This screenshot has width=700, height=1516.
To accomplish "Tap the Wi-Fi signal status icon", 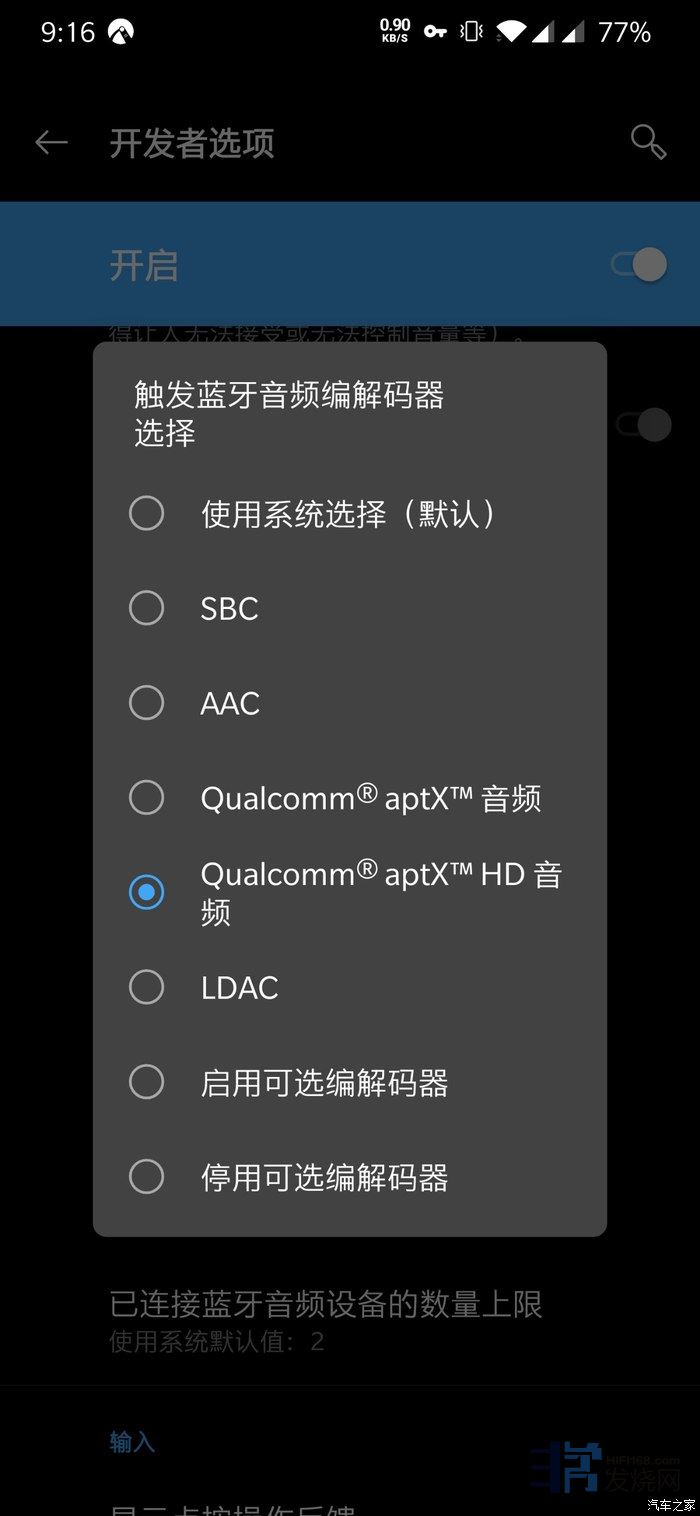I will click(x=509, y=32).
